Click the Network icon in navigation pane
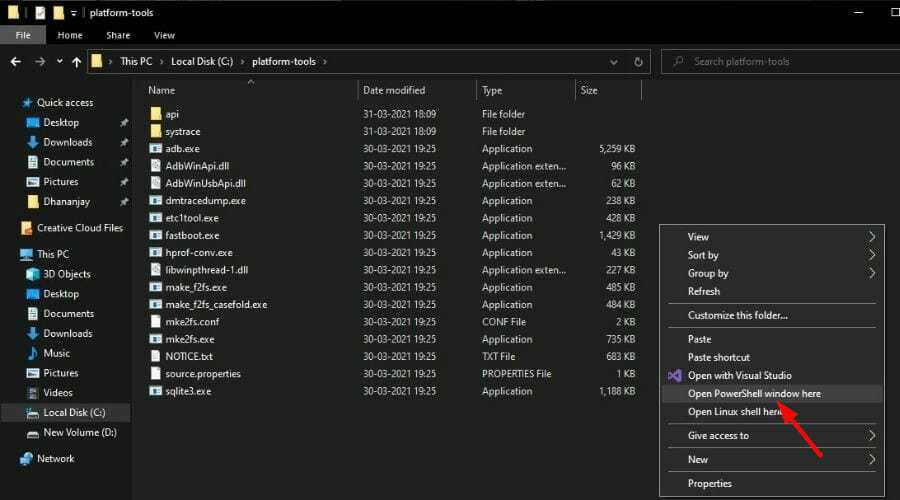This screenshot has height=500, width=900. click(26, 459)
